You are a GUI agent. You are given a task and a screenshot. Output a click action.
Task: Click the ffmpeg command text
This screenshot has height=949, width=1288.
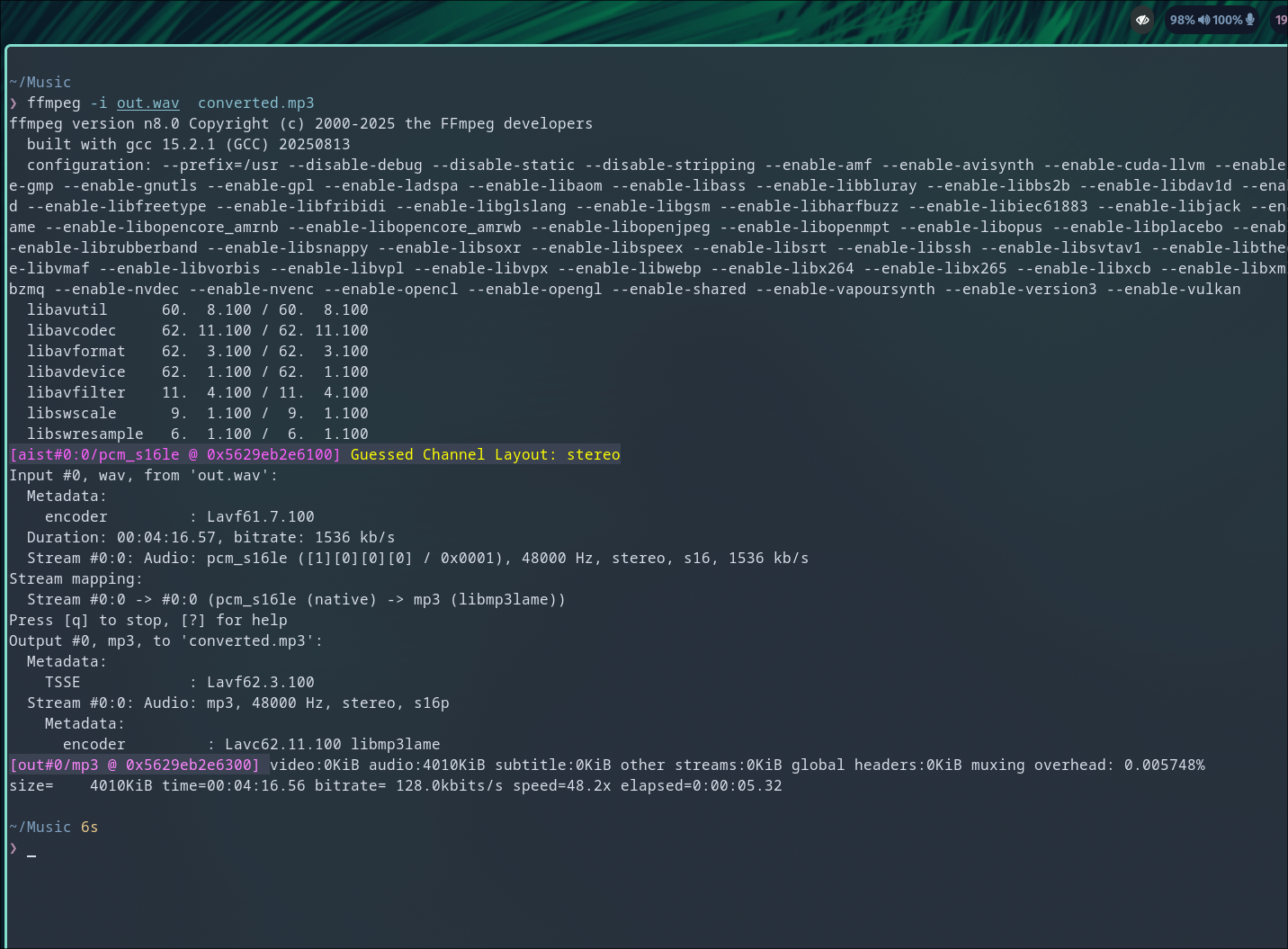click(53, 103)
